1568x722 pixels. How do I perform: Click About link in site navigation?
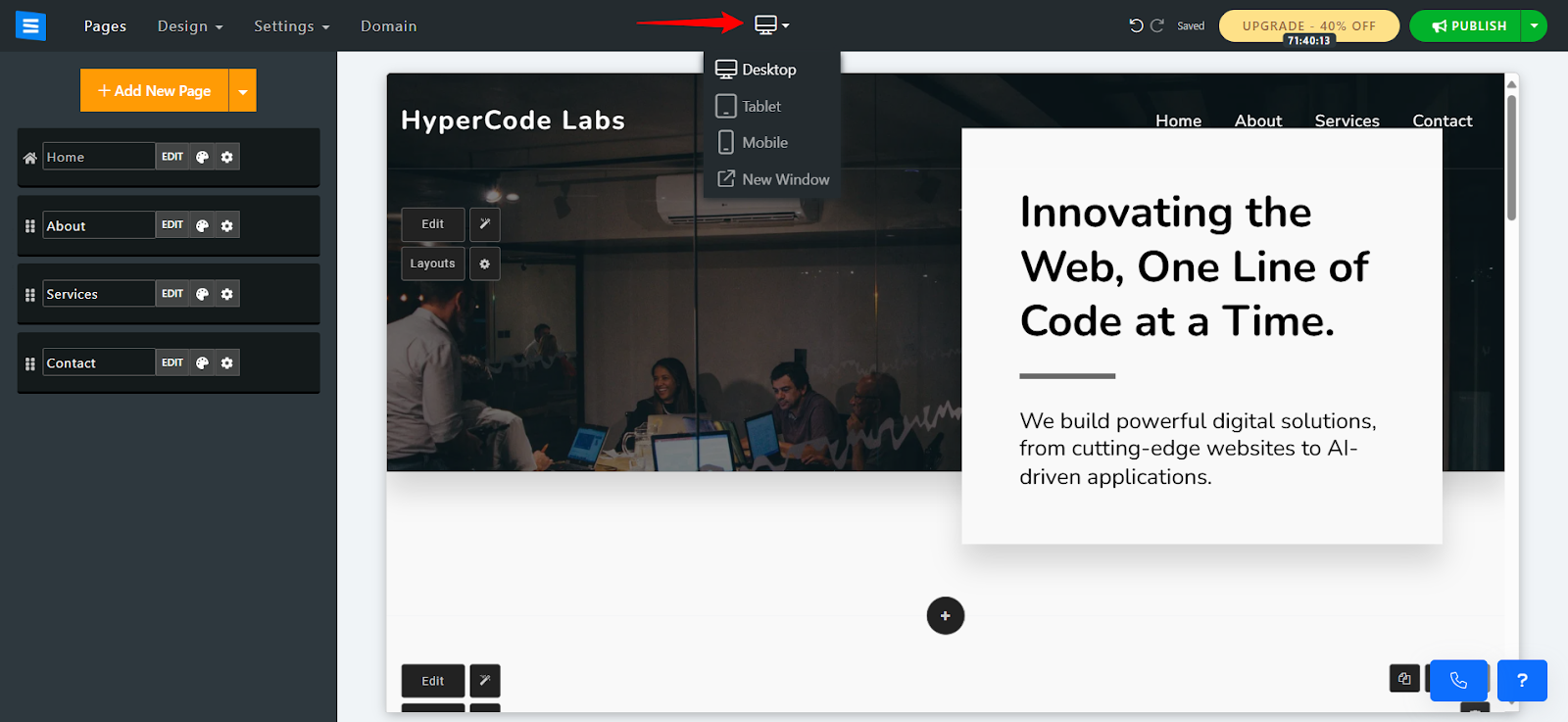[x=1258, y=120]
